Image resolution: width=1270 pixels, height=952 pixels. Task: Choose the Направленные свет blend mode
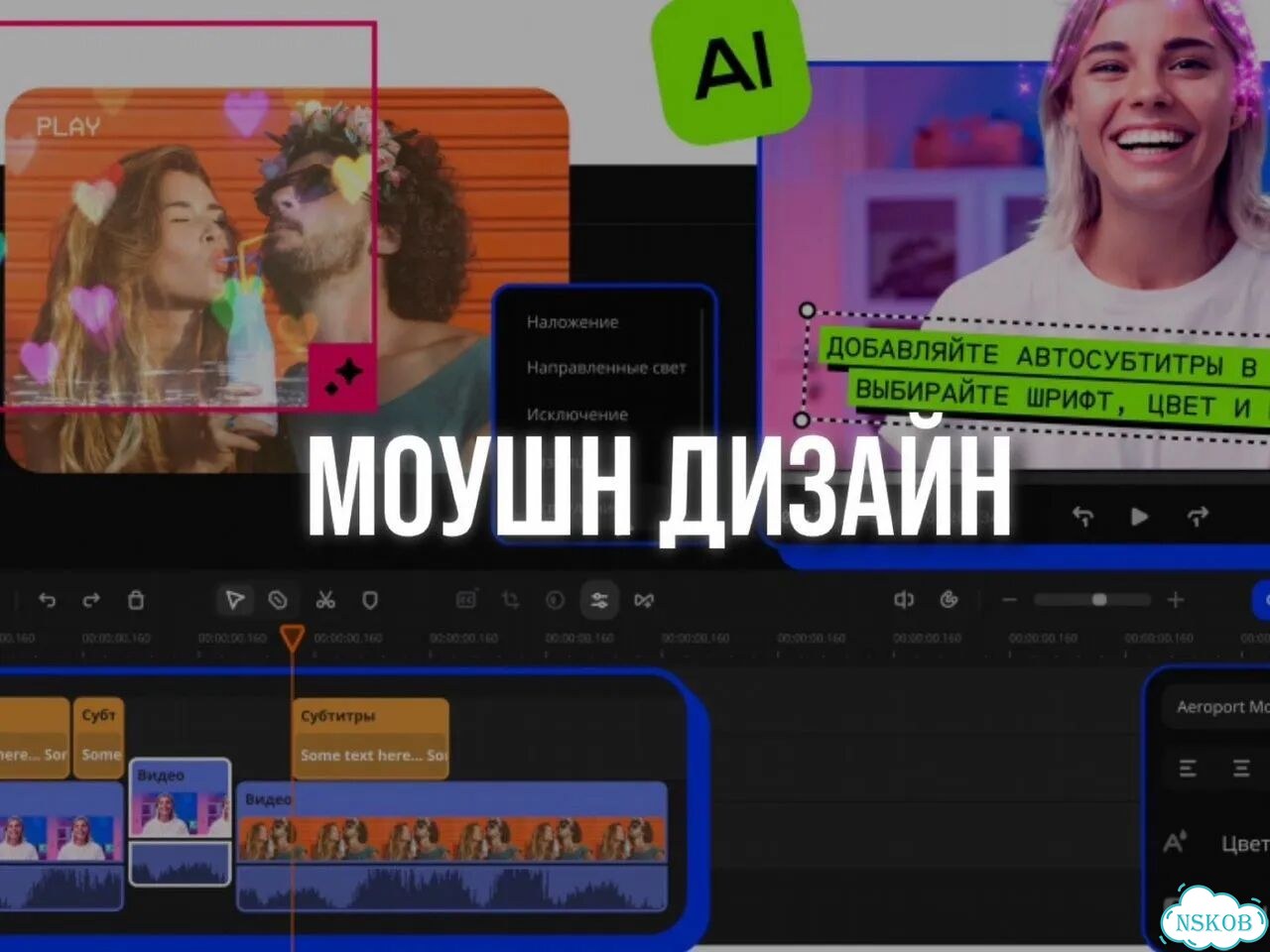click(x=606, y=368)
